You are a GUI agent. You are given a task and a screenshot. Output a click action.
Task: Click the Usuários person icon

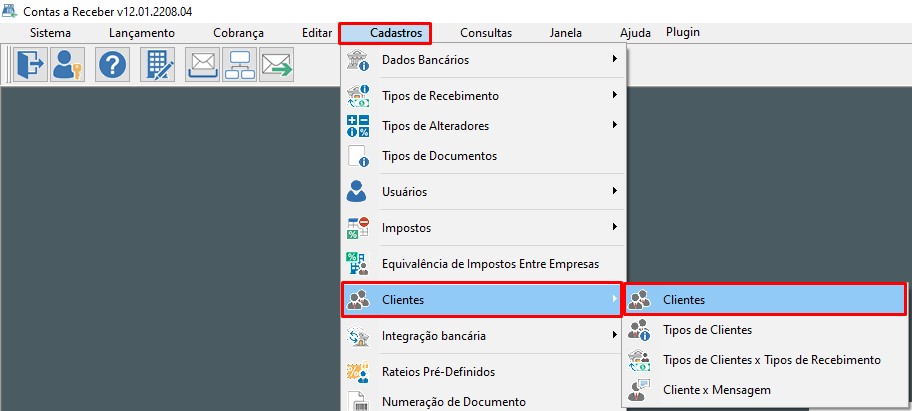357,191
